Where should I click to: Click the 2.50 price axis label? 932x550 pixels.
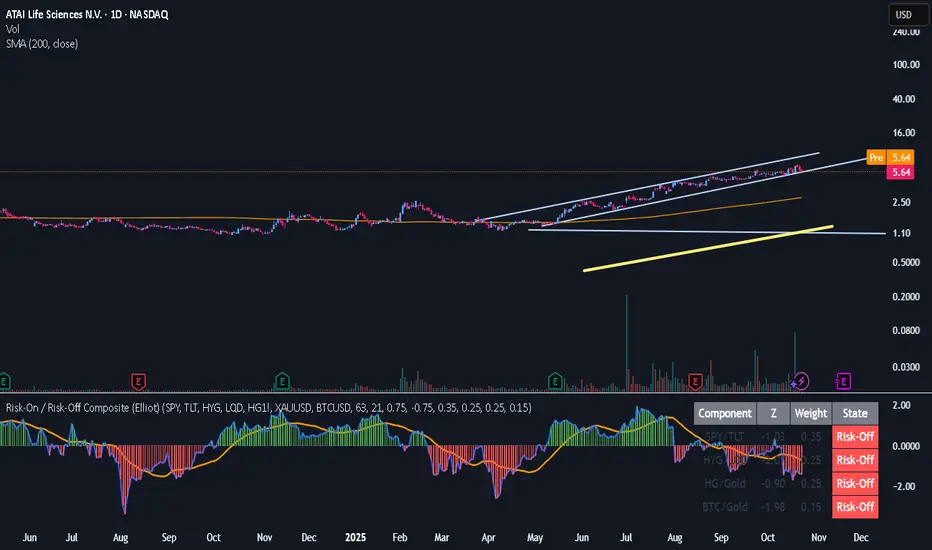pos(901,202)
